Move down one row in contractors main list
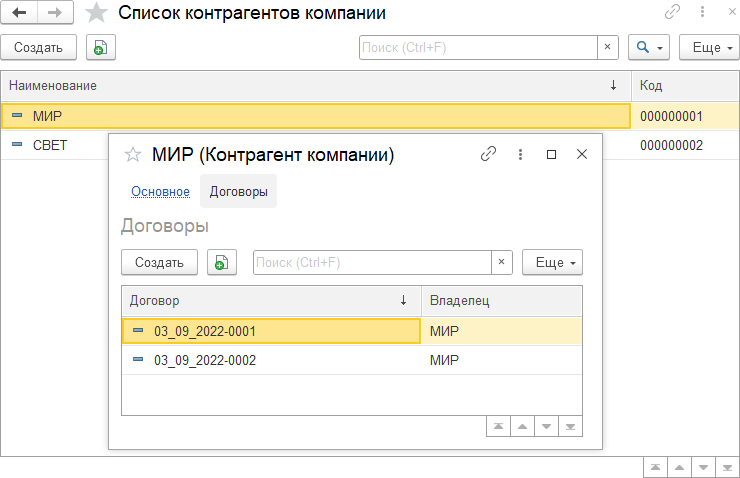740x478 pixels. point(704,468)
